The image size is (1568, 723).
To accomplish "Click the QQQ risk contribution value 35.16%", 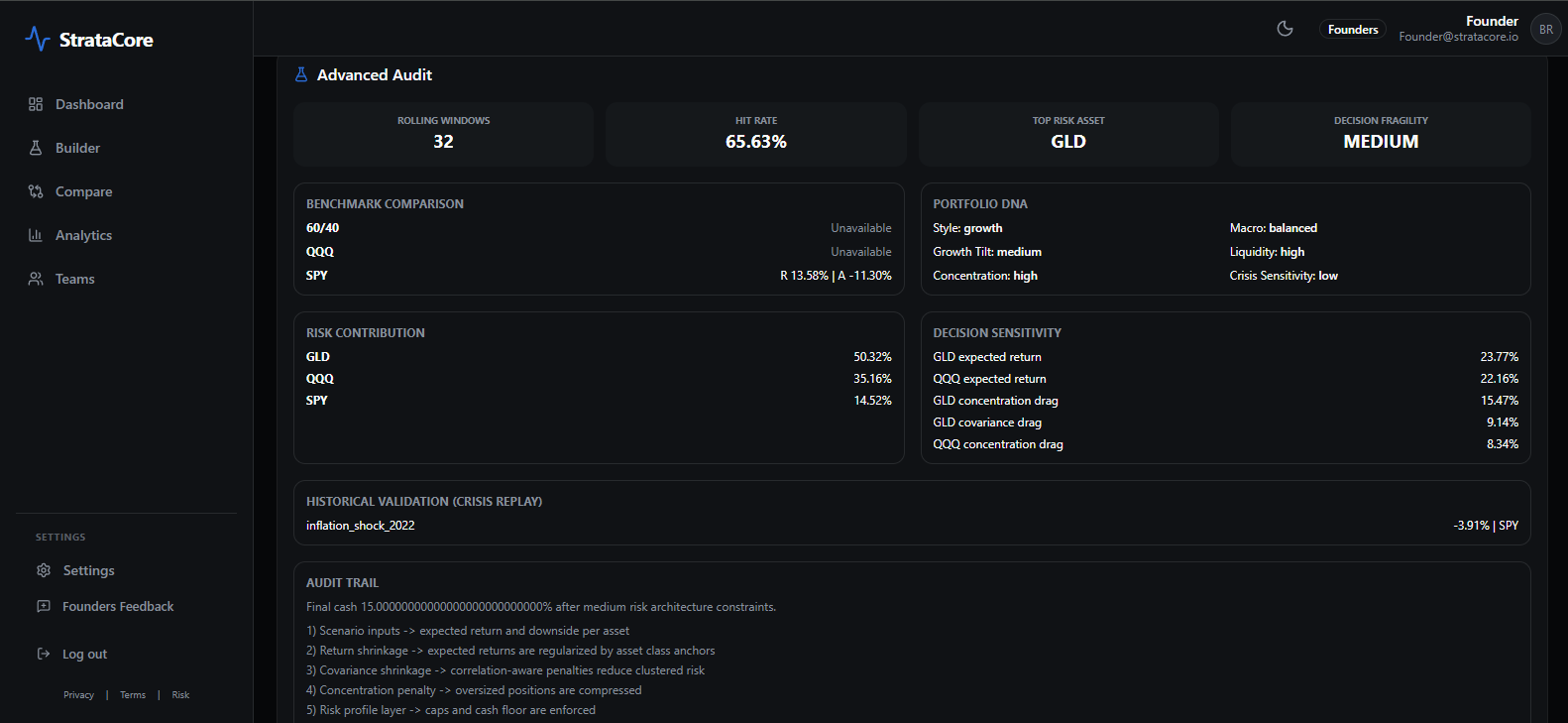I will click(x=872, y=379).
